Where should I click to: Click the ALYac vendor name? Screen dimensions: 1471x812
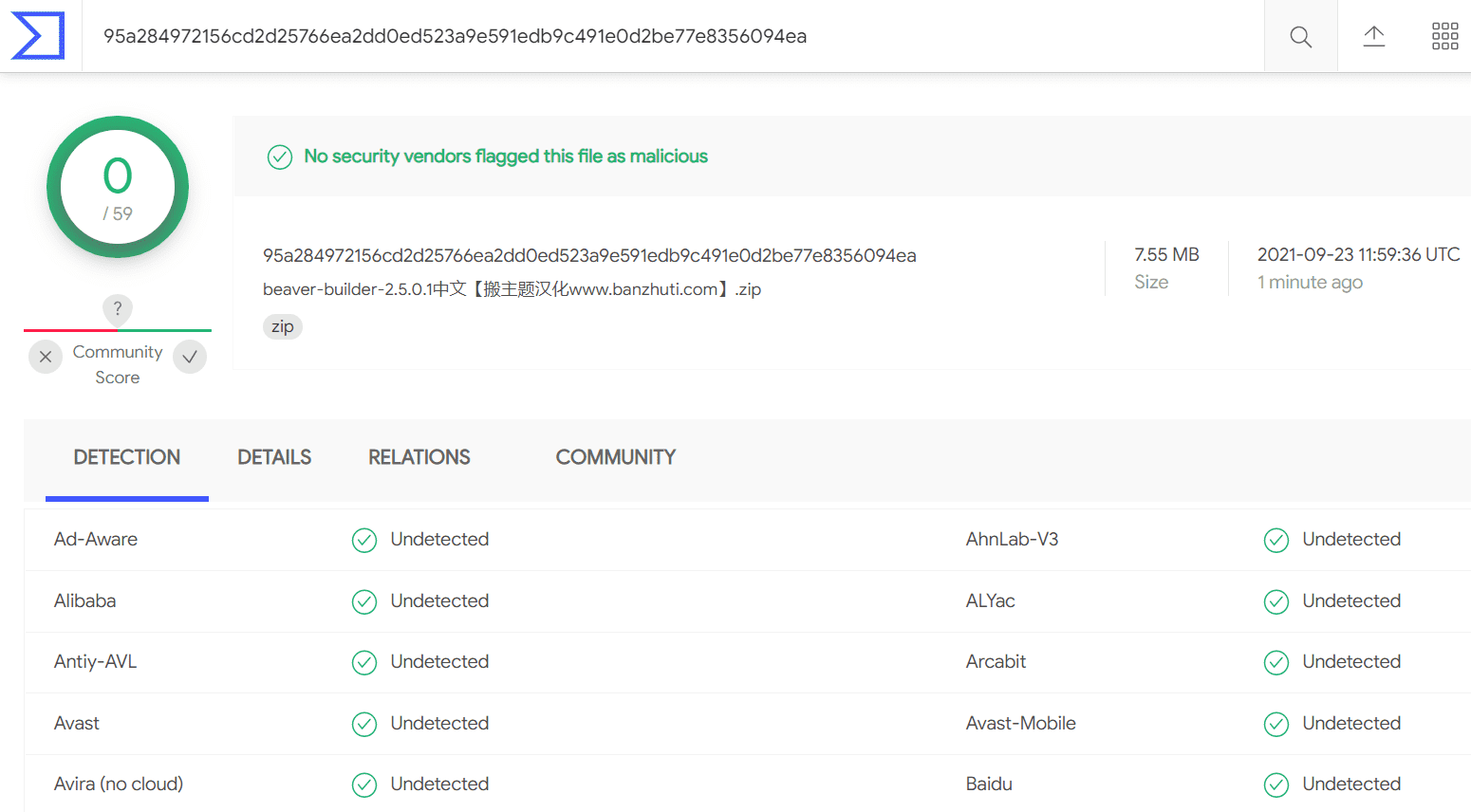pyautogui.click(x=990, y=600)
